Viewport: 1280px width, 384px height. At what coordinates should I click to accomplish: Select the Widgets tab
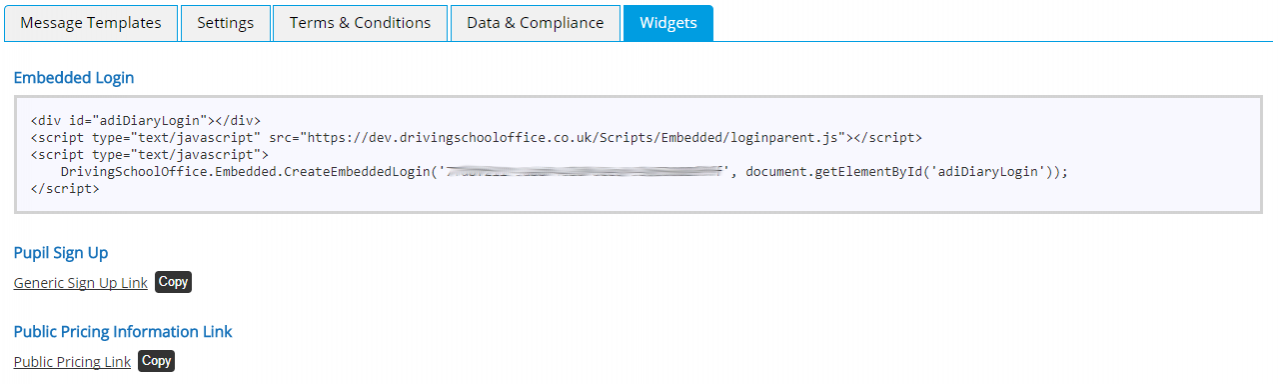(668, 23)
